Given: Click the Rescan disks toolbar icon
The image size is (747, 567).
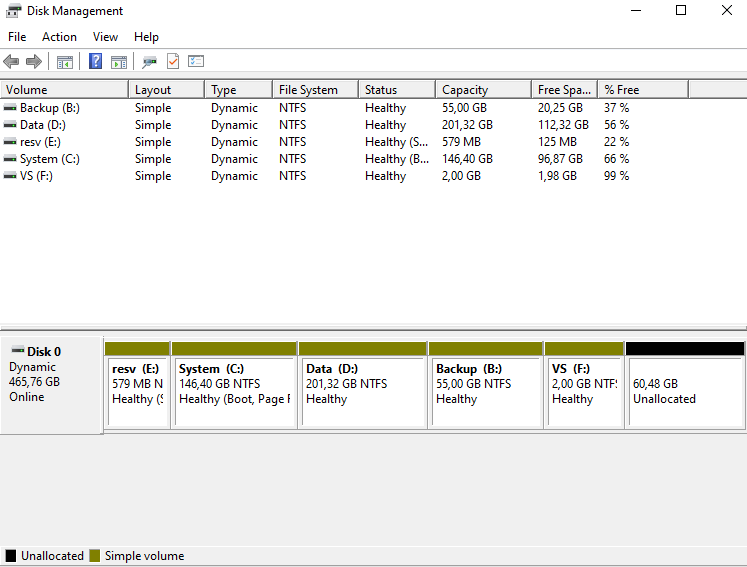Looking at the screenshot, I should pos(150,61).
